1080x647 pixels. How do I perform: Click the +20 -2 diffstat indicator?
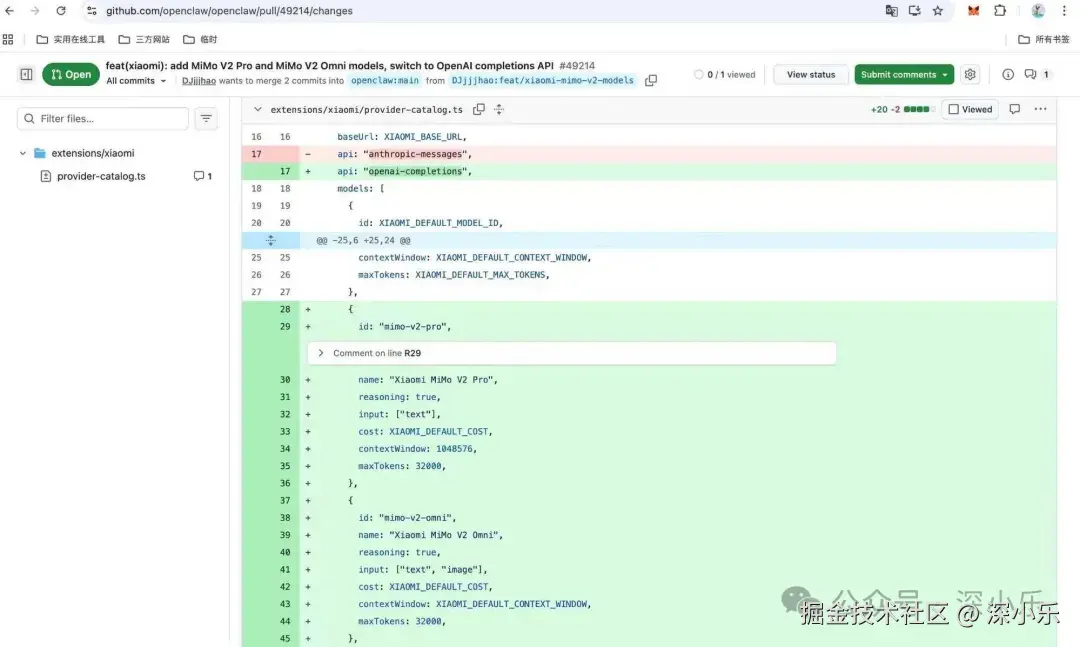pyautogui.click(x=900, y=110)
